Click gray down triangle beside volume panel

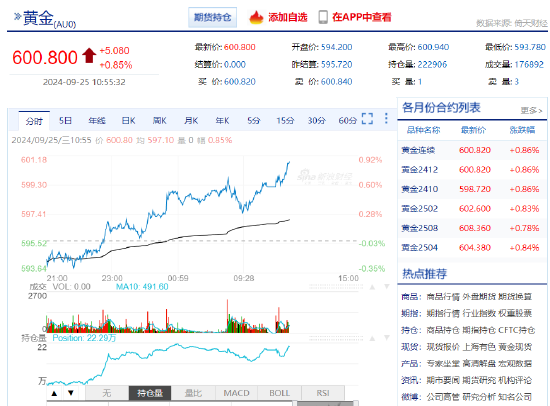click(x=387, y=287)
